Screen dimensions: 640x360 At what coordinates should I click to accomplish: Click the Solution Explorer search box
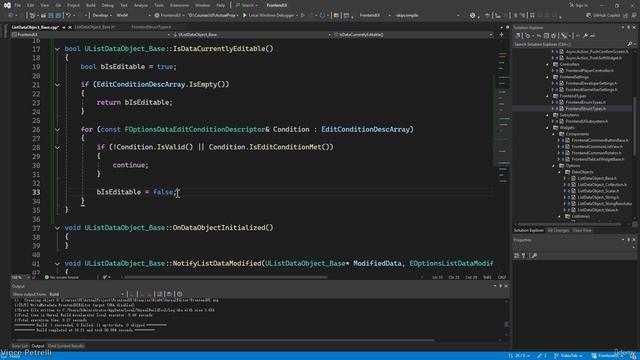569,44
